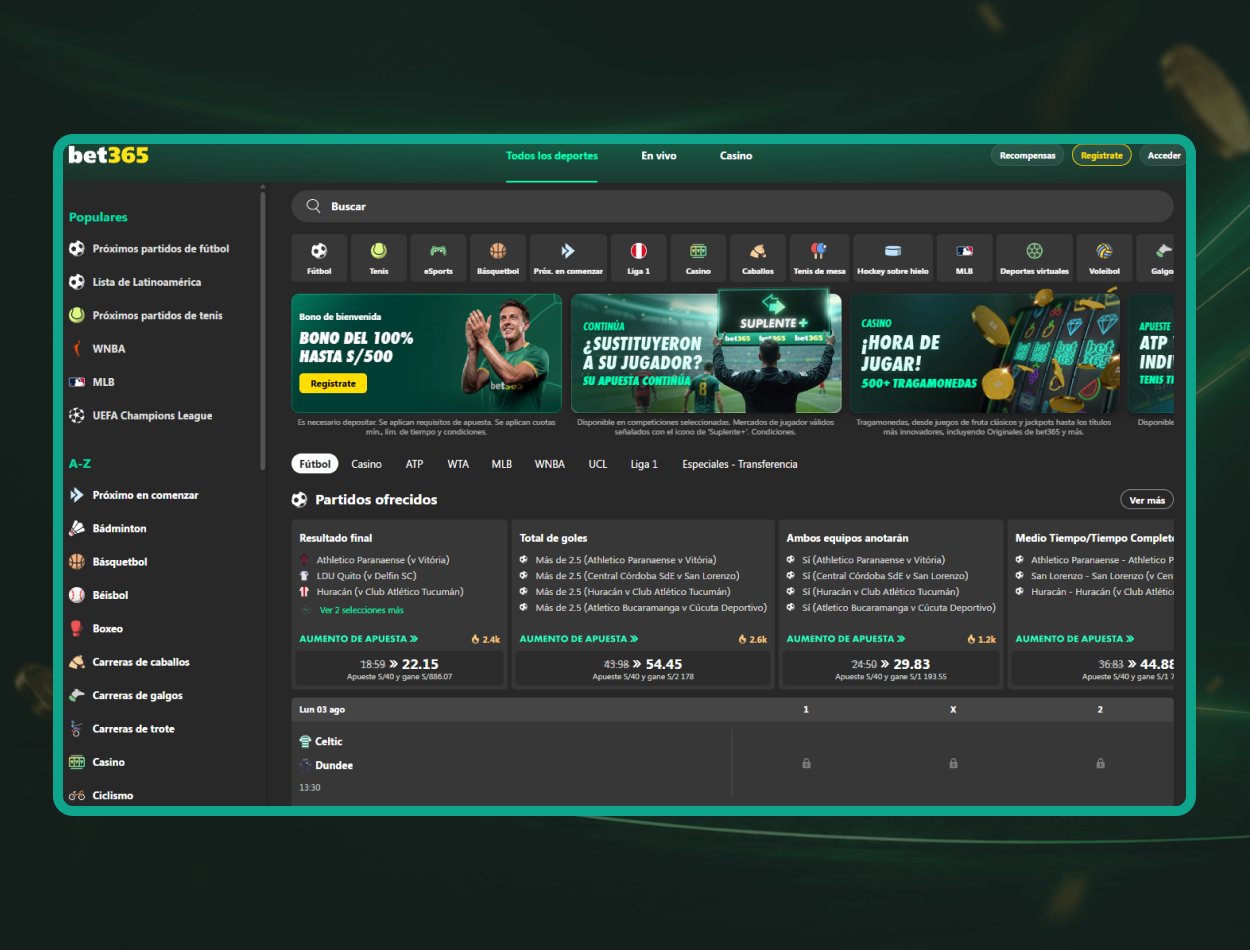Open the eSports tile
1250x950 pixels.
coord(438,258)
